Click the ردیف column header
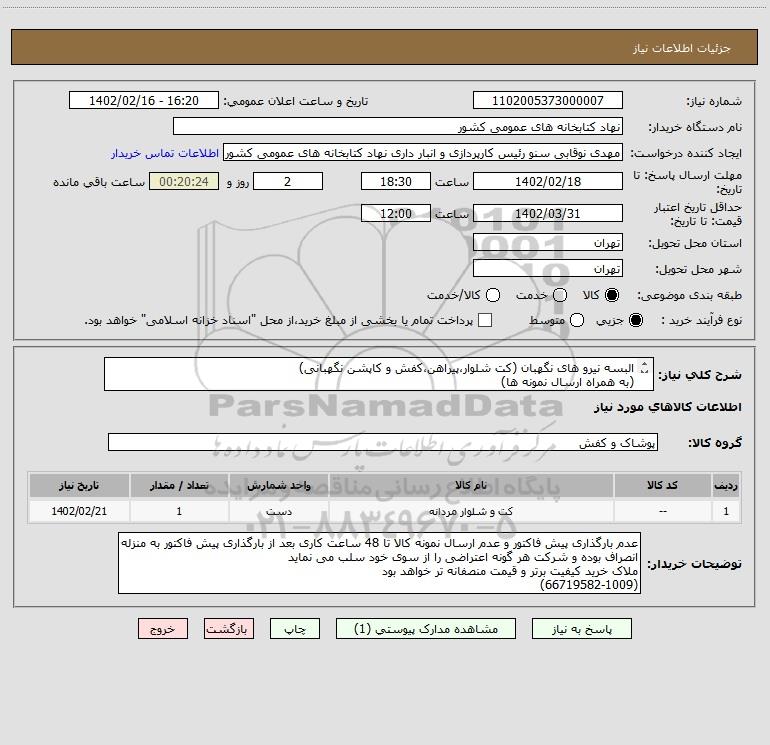Image resolution: width=770 pixels, height=745 pixels. 726,485
